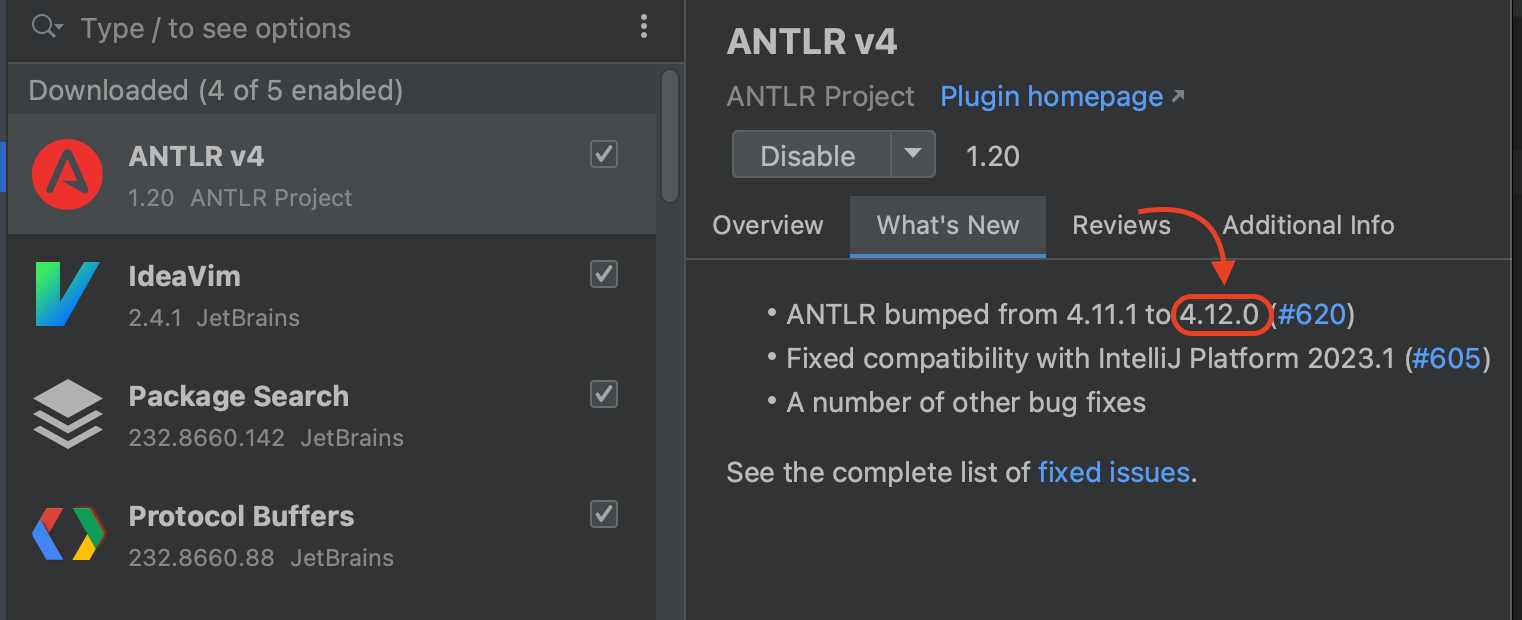Screen dimensions: 1522x620
Task: Follow the fixed issues link
Action: point(1114,472)
